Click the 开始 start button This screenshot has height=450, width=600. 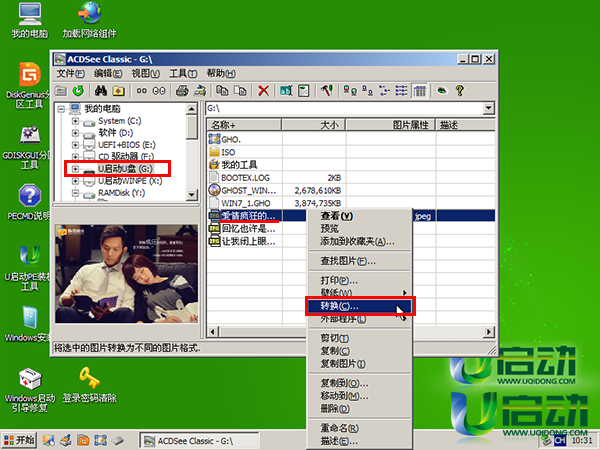tap(19, 440)
